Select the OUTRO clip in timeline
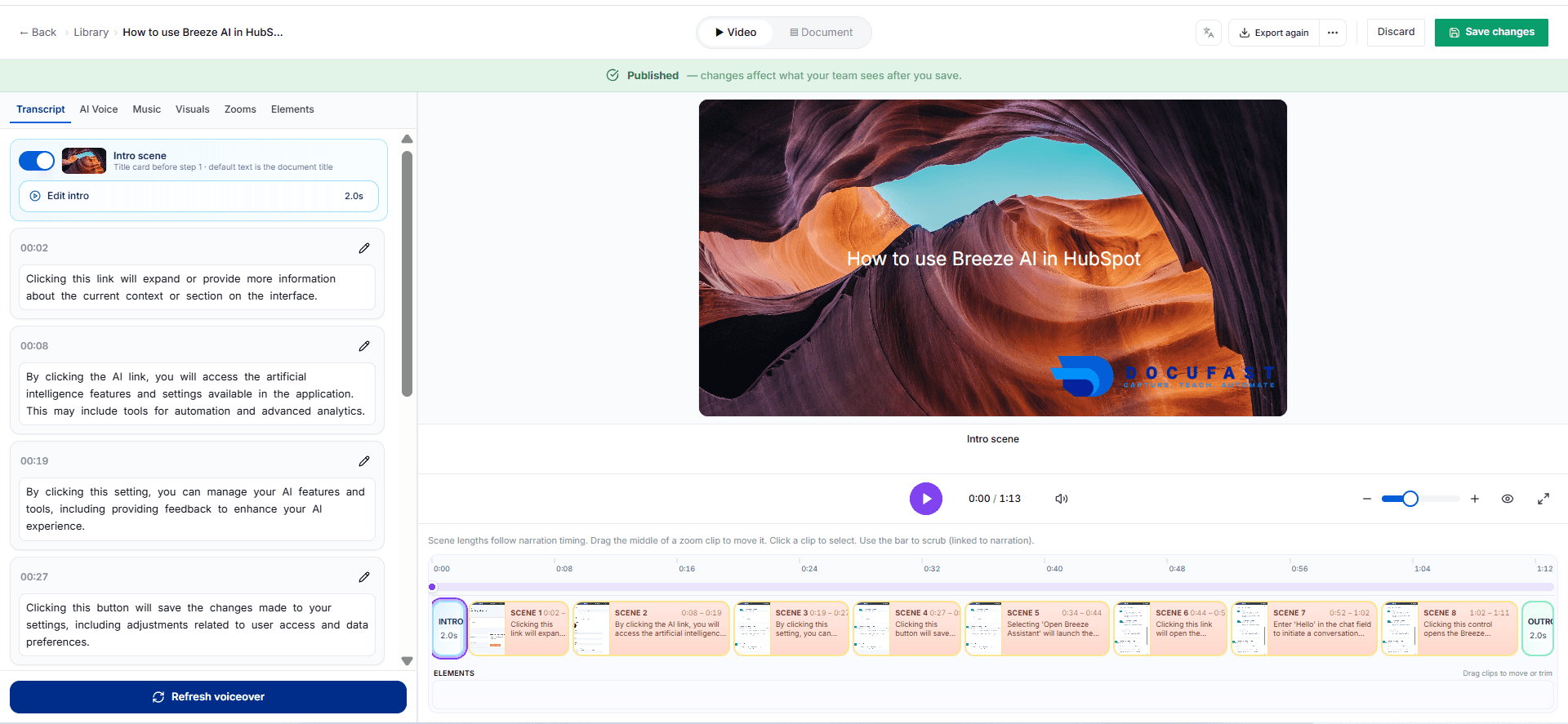 coord(1538,629)
